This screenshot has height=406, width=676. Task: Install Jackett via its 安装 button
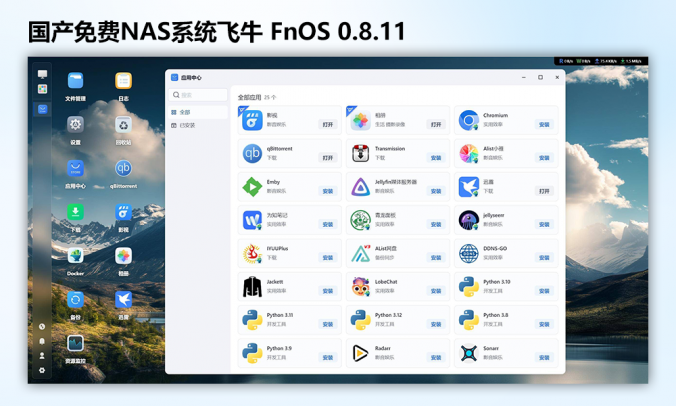(x=328, y=291)
